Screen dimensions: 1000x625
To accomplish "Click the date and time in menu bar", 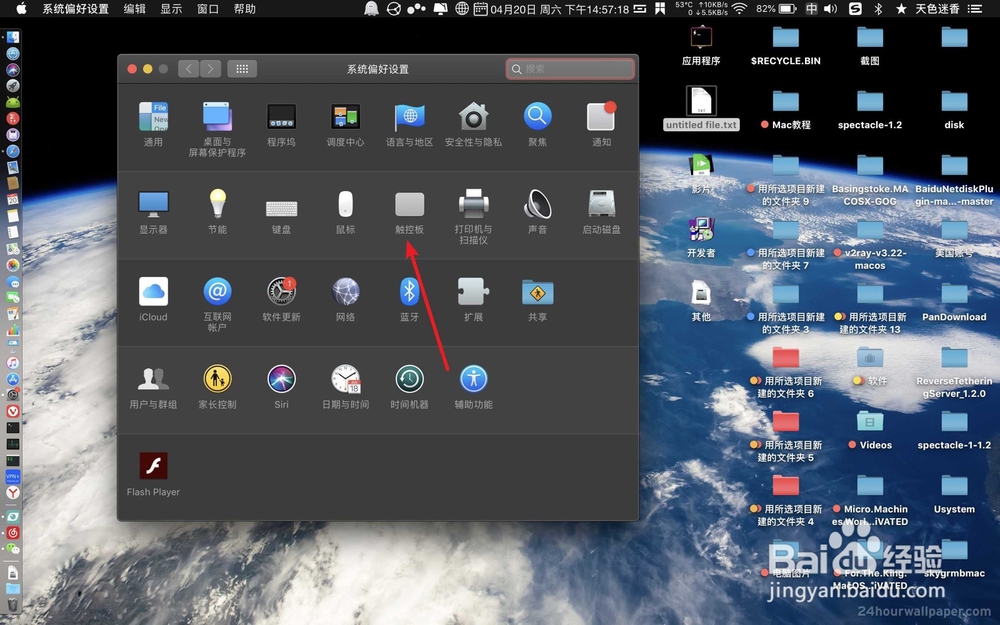I will 559,9.
